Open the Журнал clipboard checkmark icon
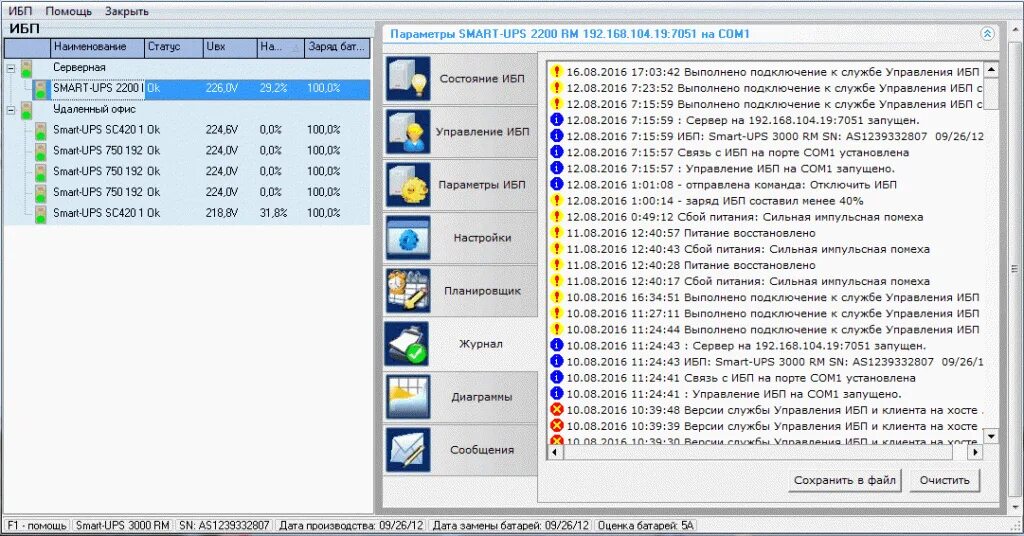This screenshot has height=536, width=1024. pos(408,343)
